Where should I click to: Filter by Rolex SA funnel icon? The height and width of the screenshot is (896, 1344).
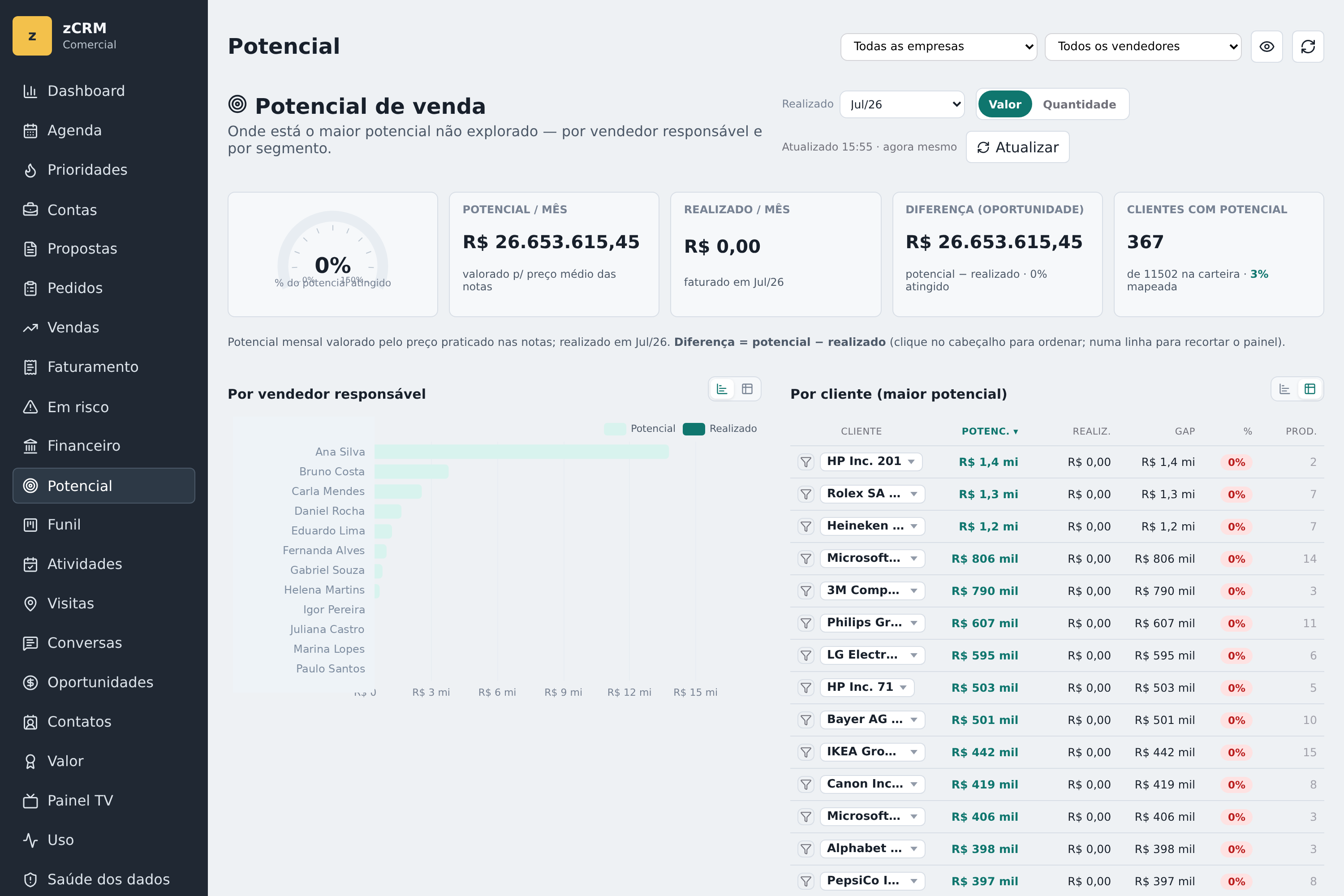[x=806, y=494]
